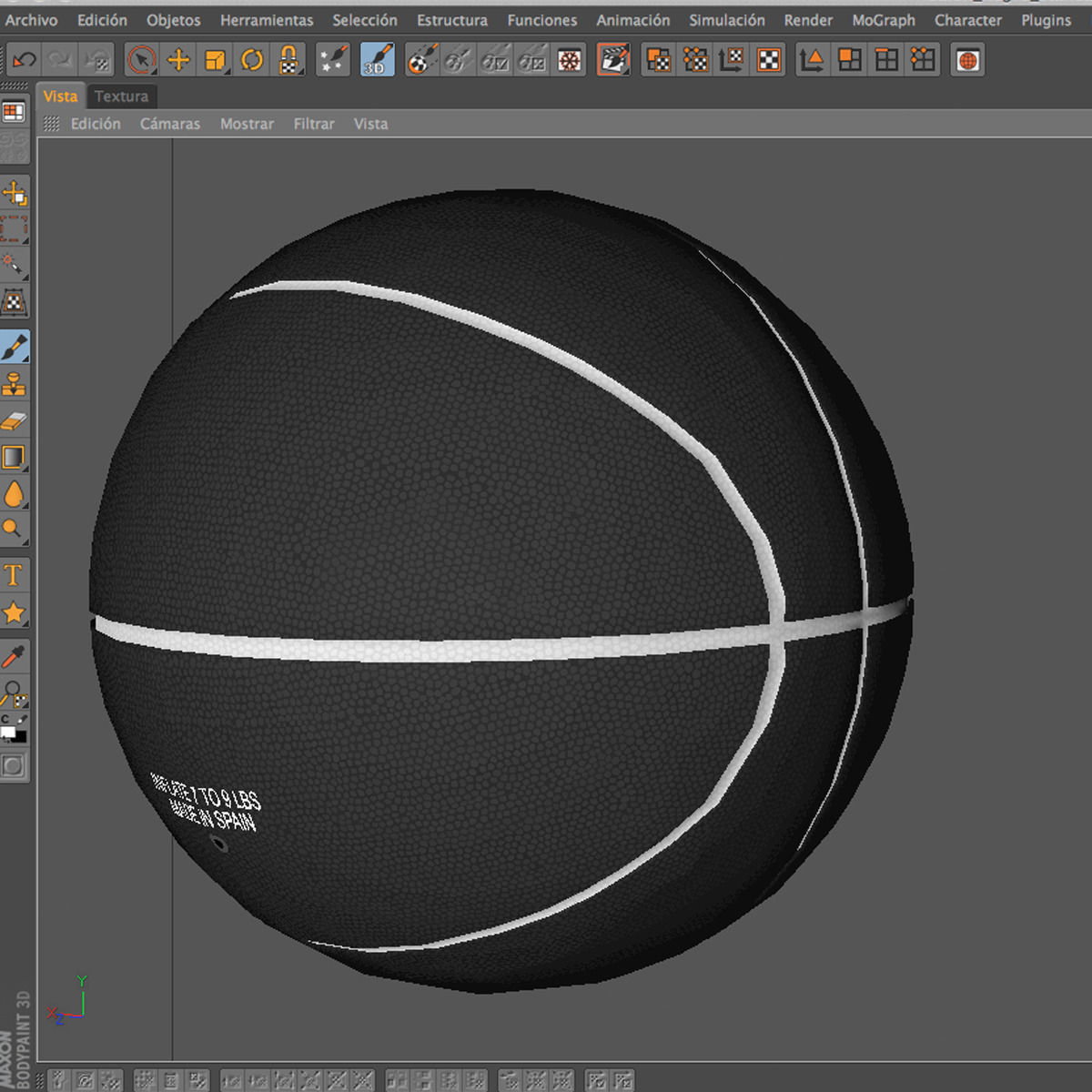Image resolution: width=1092 pixels, height=1092 pixels.
Task: Click the round mask icon at sidebar bottom
Action: [x=14, y=766]
